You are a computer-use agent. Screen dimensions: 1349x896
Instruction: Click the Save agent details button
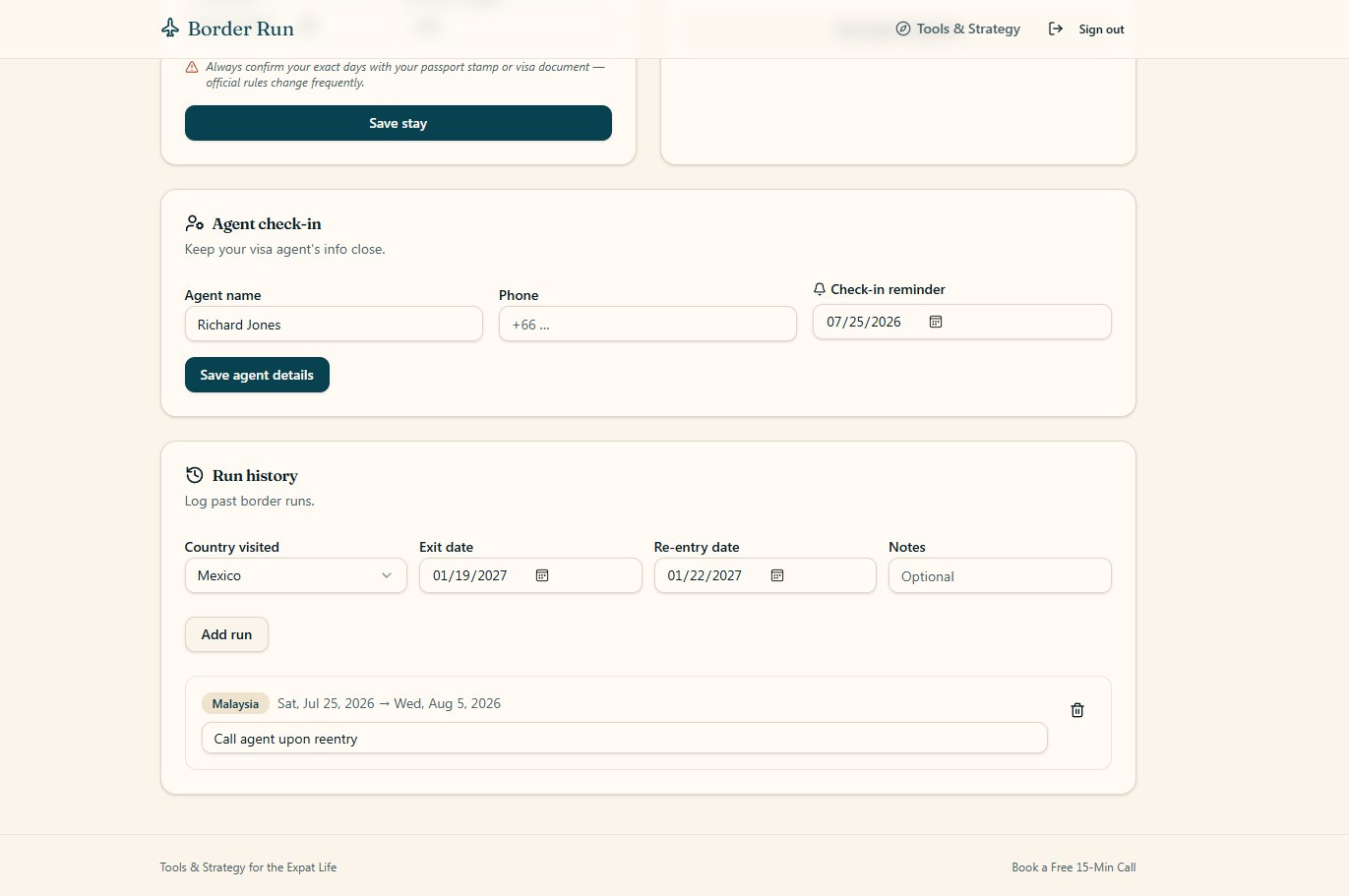(257, 375)
